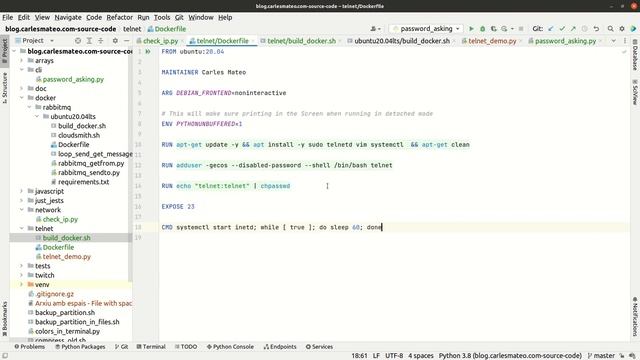Click the UTF-8 encoding indicator

pos(394,356)
